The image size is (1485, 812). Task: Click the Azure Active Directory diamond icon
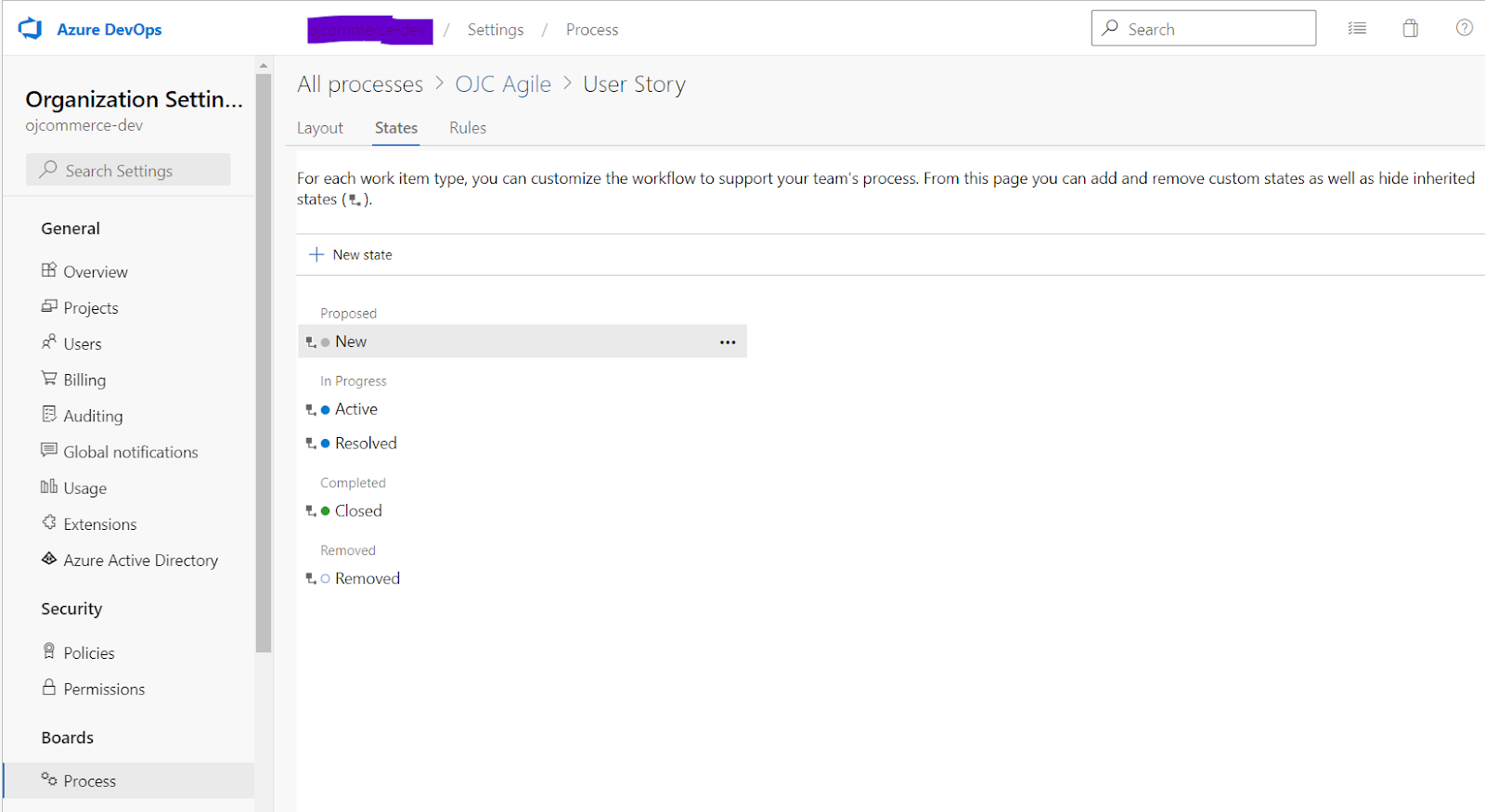tap(49, 559)
